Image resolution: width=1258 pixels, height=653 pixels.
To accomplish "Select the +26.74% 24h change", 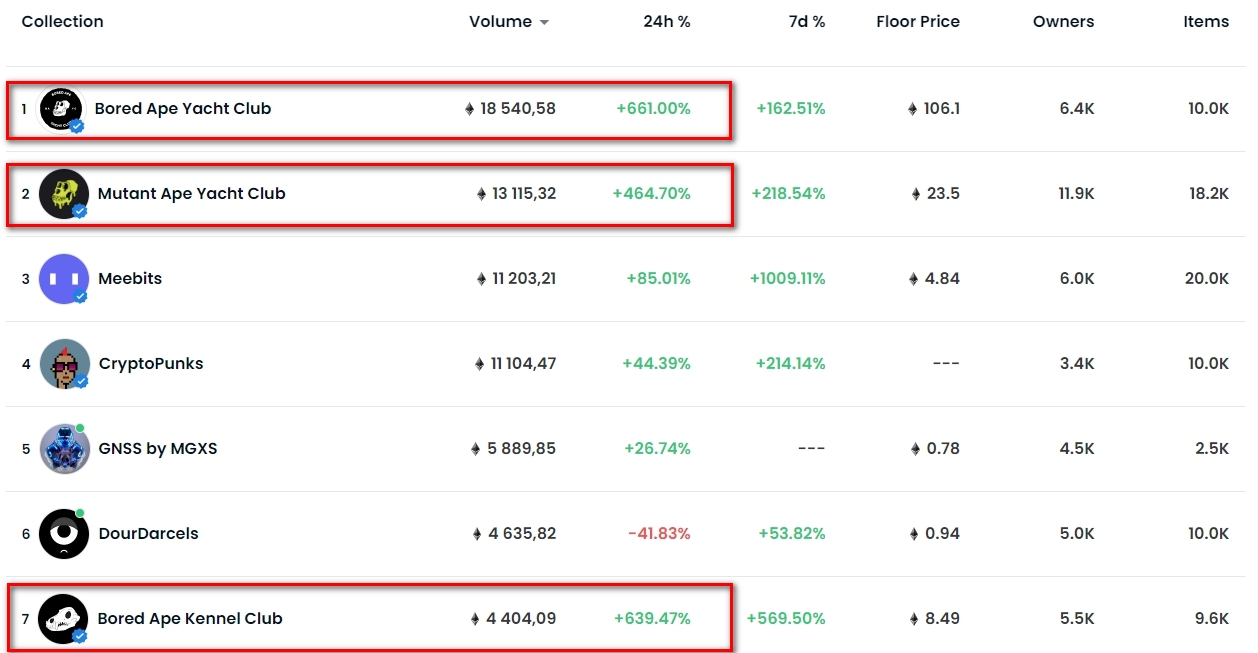I will tap(658, 448).
